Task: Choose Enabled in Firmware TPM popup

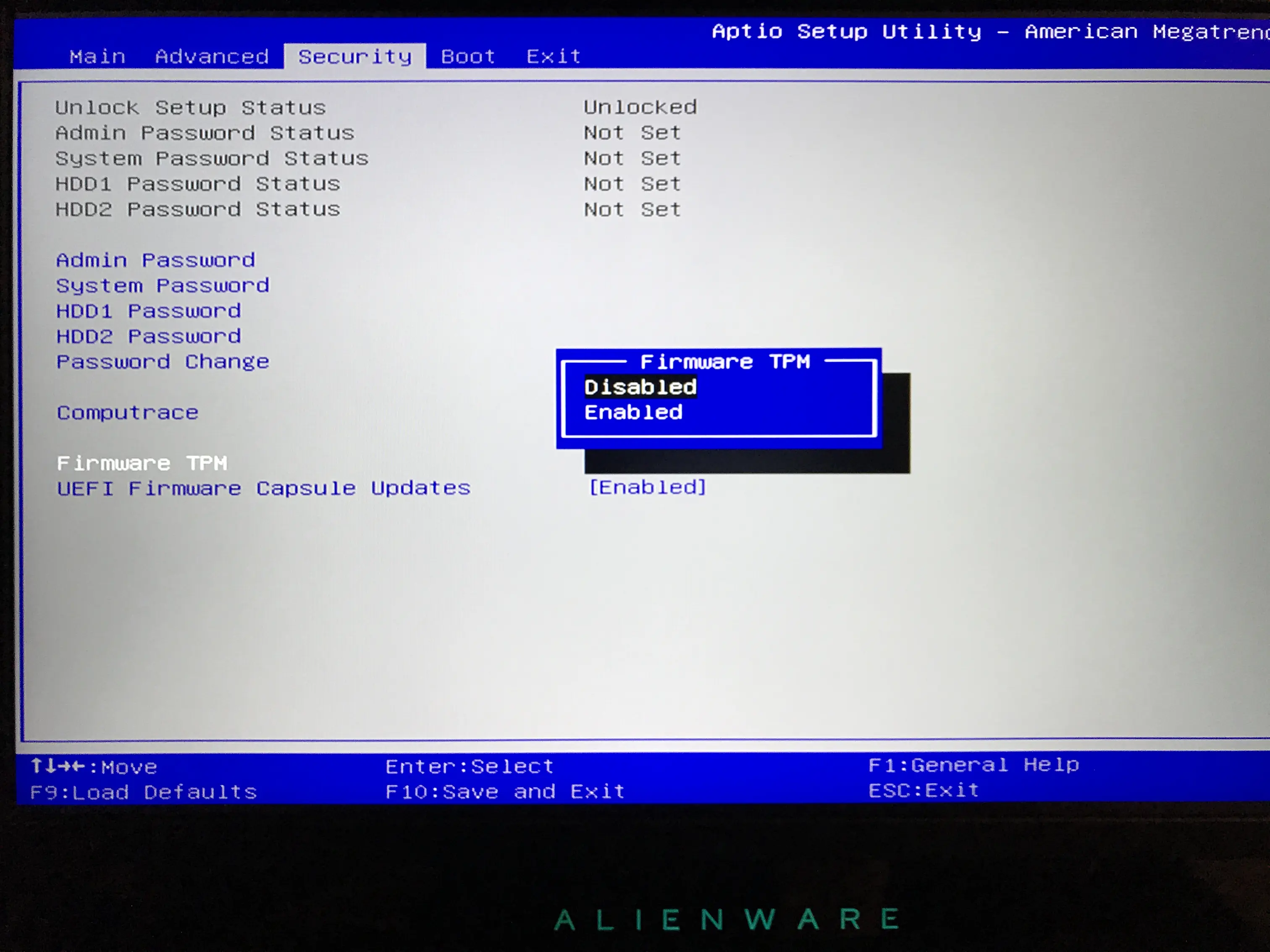Action: [633, 412]
